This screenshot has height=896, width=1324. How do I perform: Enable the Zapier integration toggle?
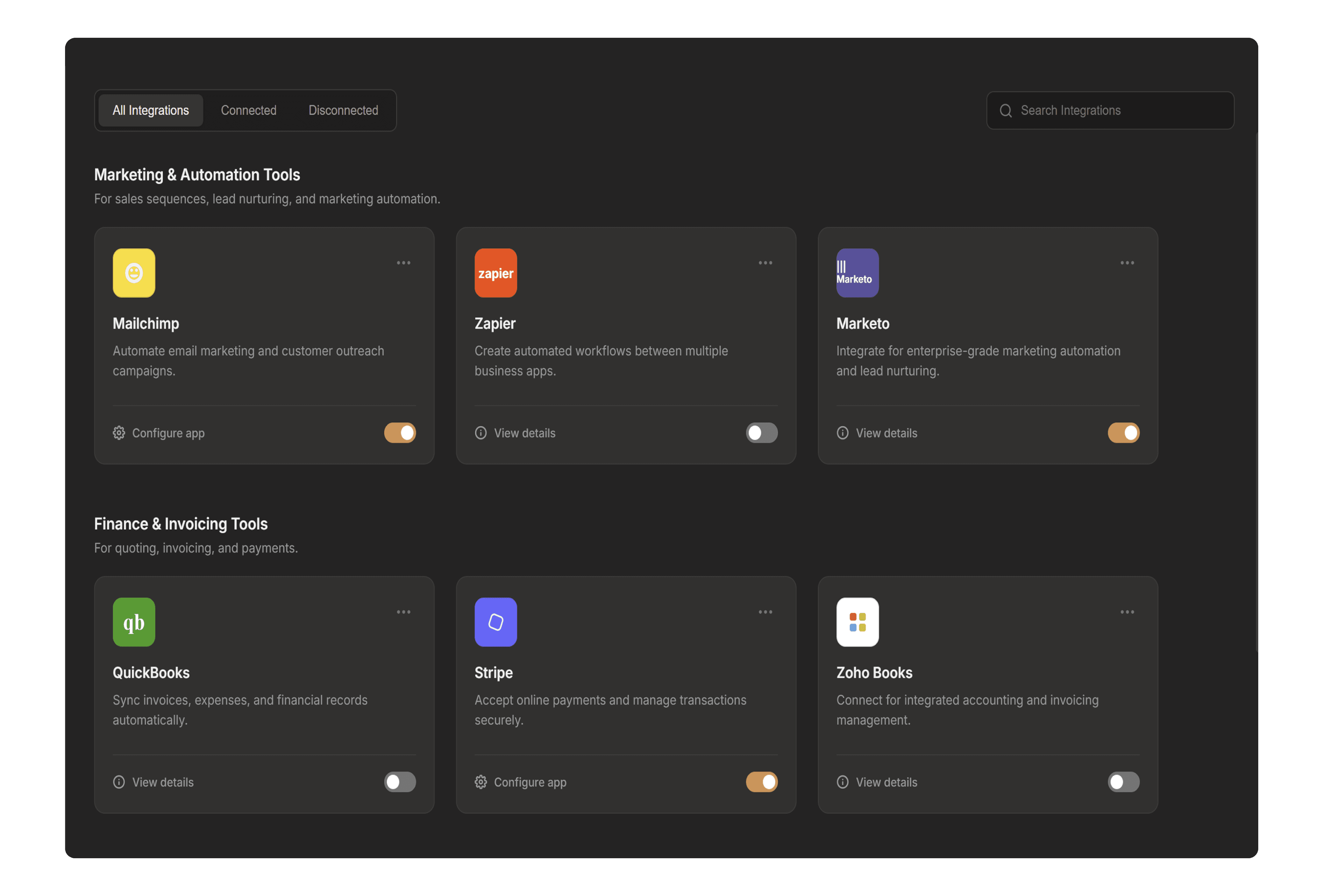[x=762, y=433]
